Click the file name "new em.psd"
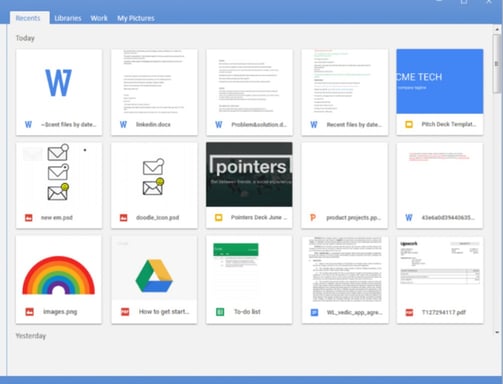The image size is (503, 384). click(x=57, y=218)
